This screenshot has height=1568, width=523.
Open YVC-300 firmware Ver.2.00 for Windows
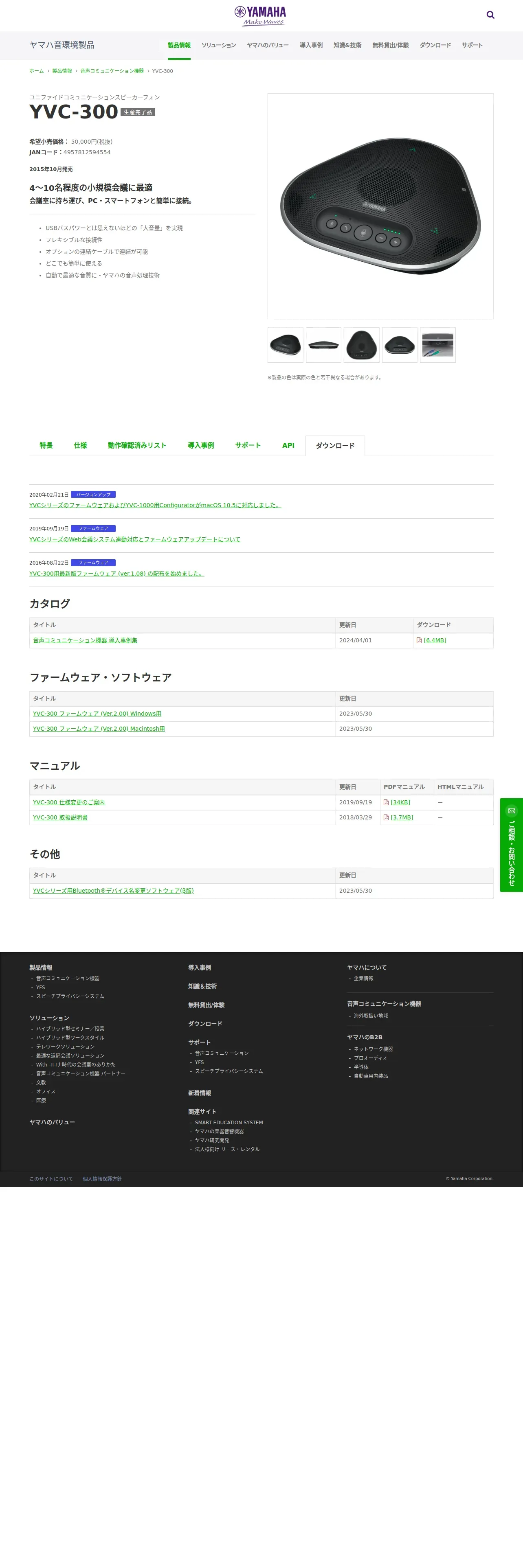click(x=97, y=714)
